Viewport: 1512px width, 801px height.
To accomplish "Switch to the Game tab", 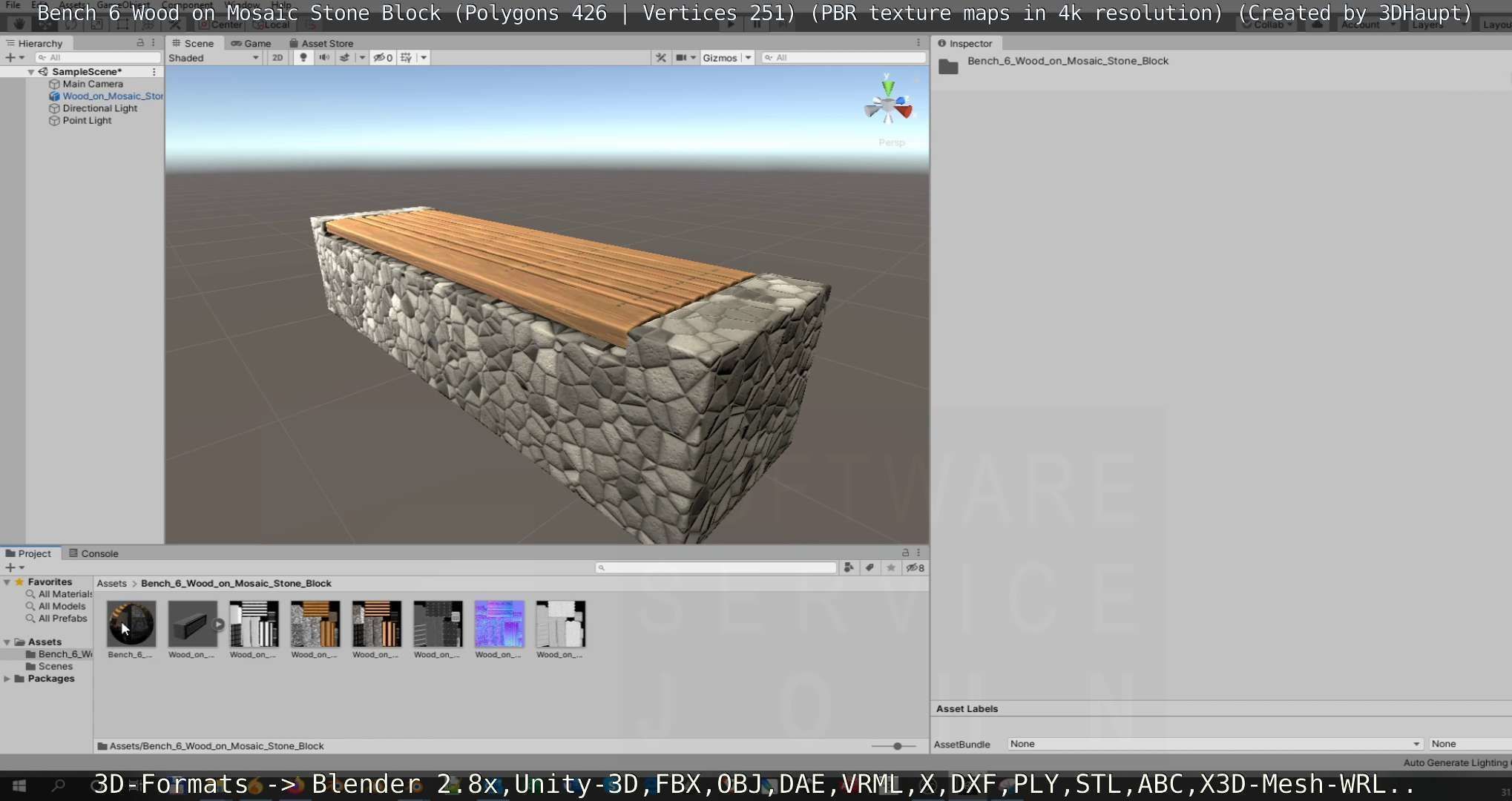I will (251, 43).
